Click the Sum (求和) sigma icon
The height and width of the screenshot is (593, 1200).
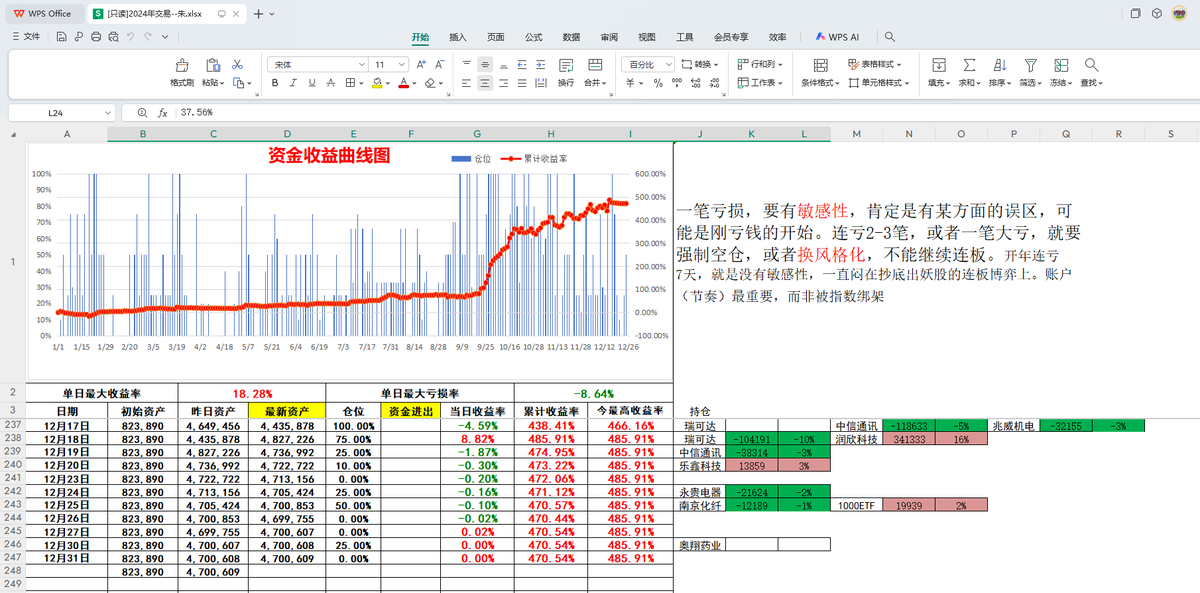tap(968, 64)
